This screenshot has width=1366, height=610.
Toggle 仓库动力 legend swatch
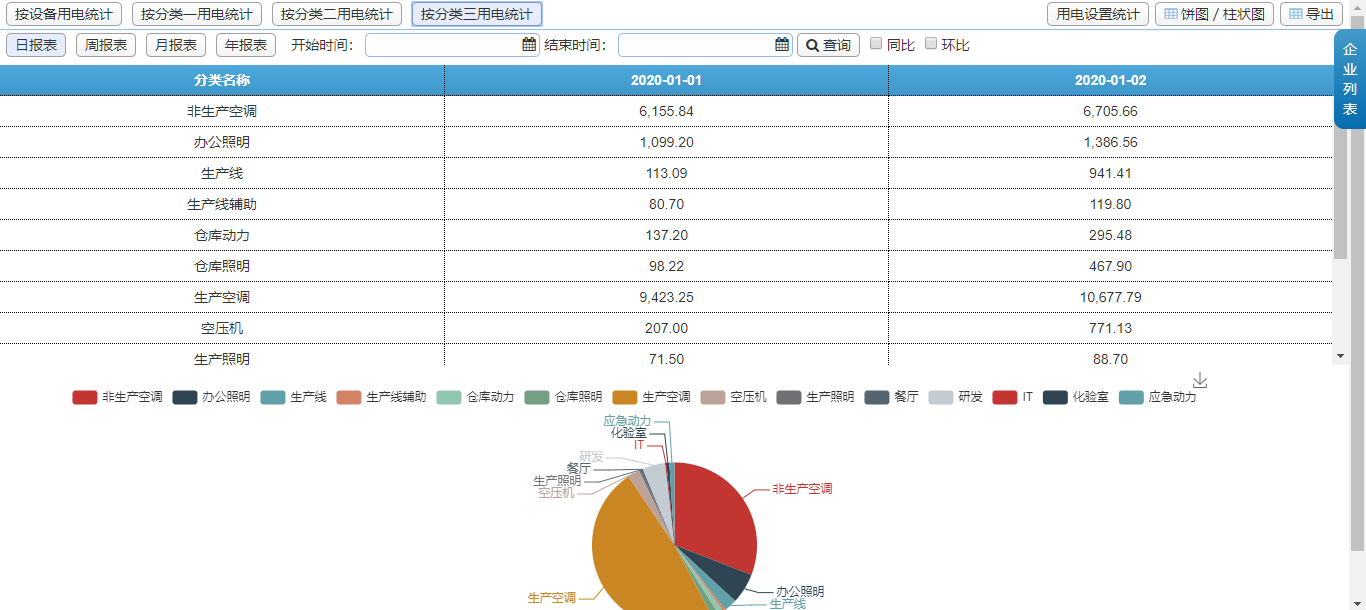pyautogui.click(x=449, y=397)
